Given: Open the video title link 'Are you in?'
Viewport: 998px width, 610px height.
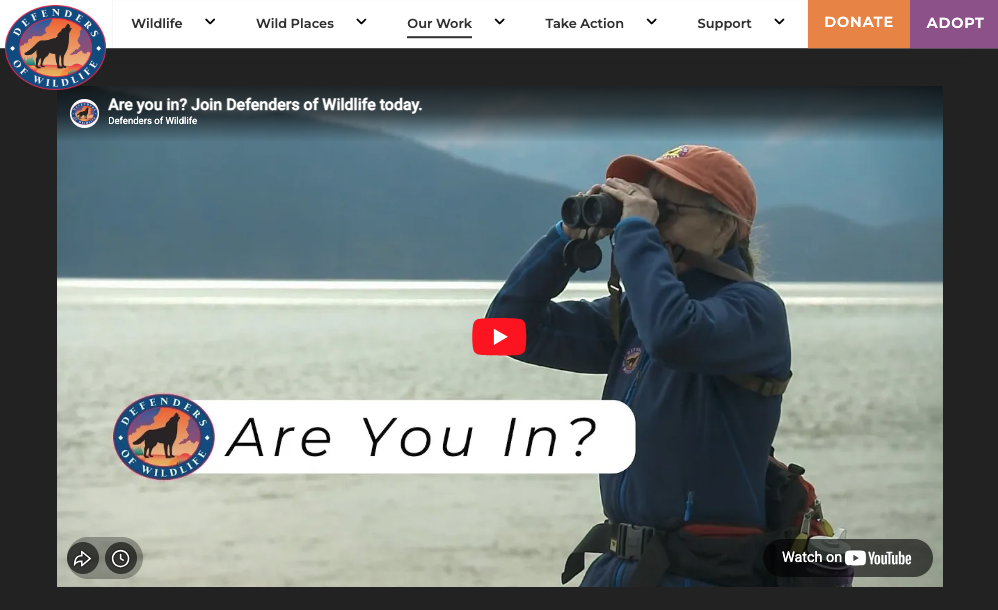Looking at the screenshot, I should pyautogui.click(x=265, y=104).
